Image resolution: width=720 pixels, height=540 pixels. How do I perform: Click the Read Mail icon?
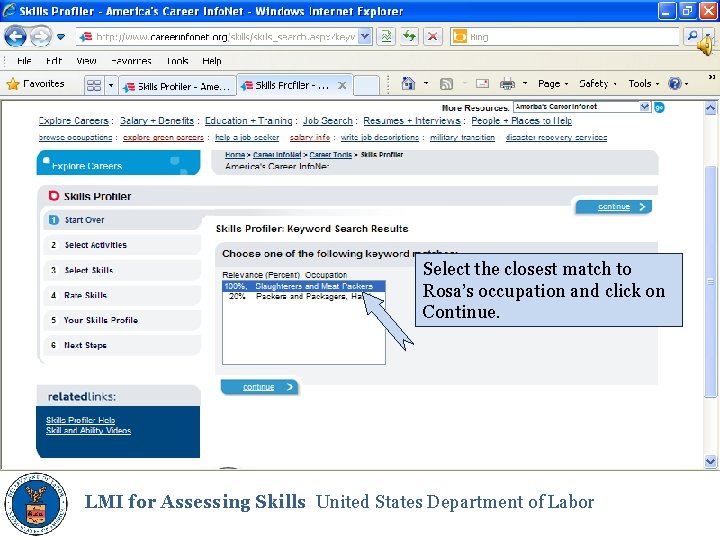[x=482, y=84]
